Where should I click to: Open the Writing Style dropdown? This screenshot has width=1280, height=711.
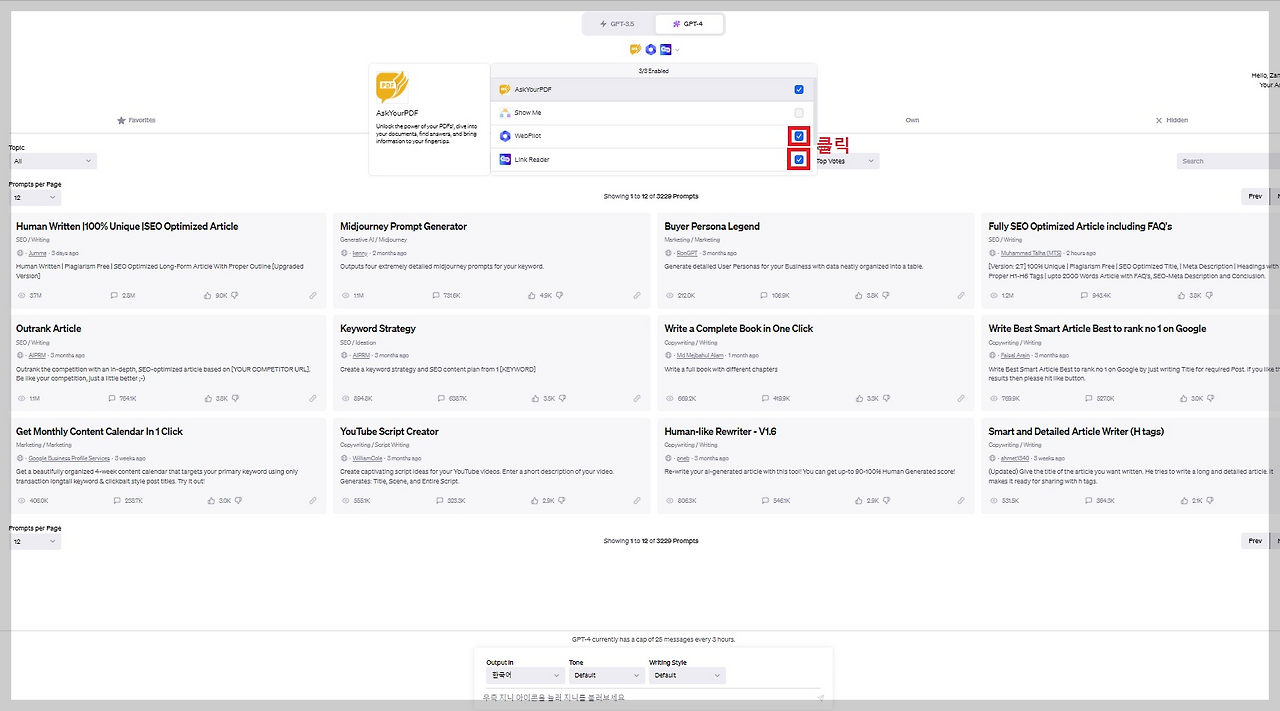pos(686,675)
